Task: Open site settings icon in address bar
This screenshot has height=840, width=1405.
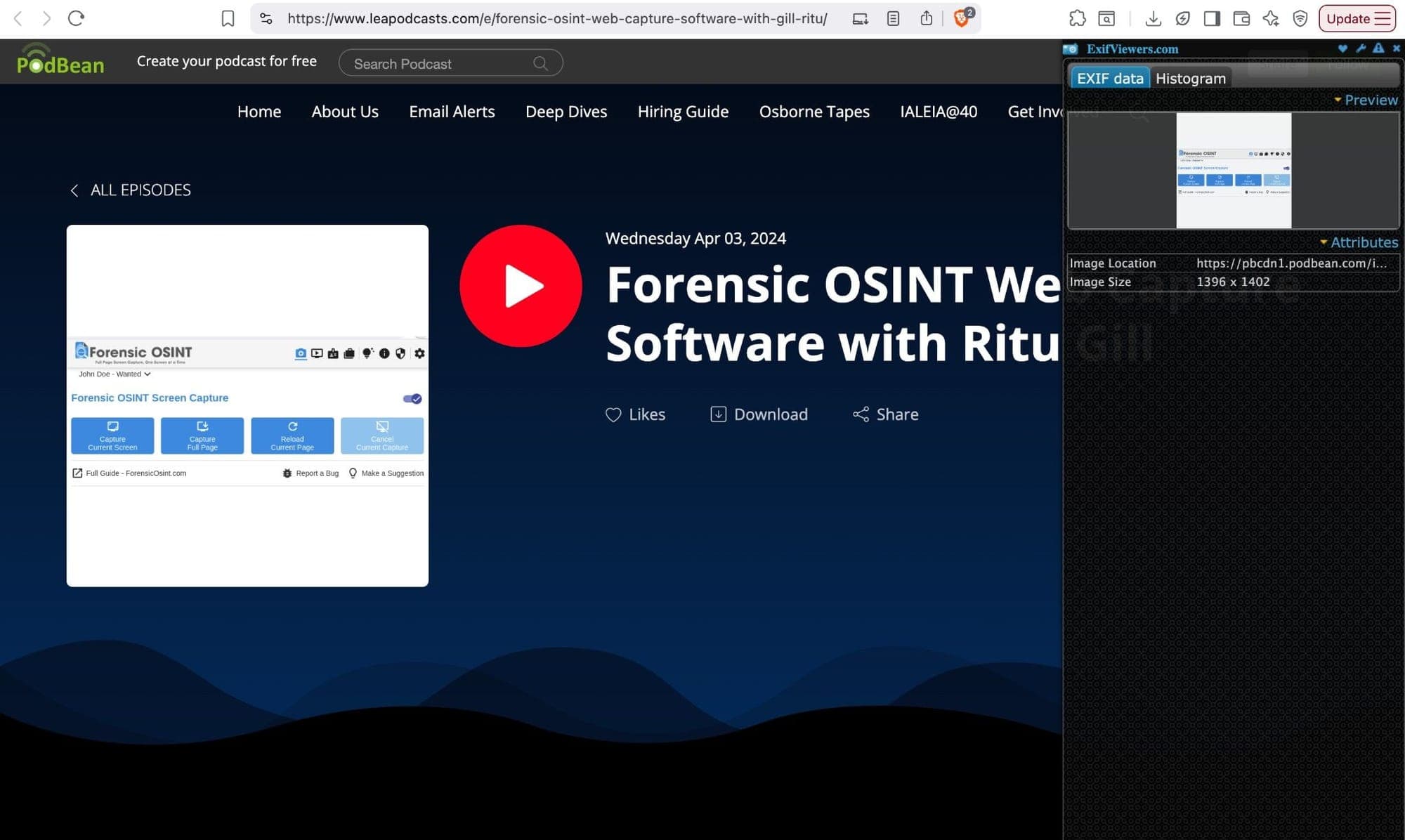Action: pyautogui.click(x=266, y=18)
